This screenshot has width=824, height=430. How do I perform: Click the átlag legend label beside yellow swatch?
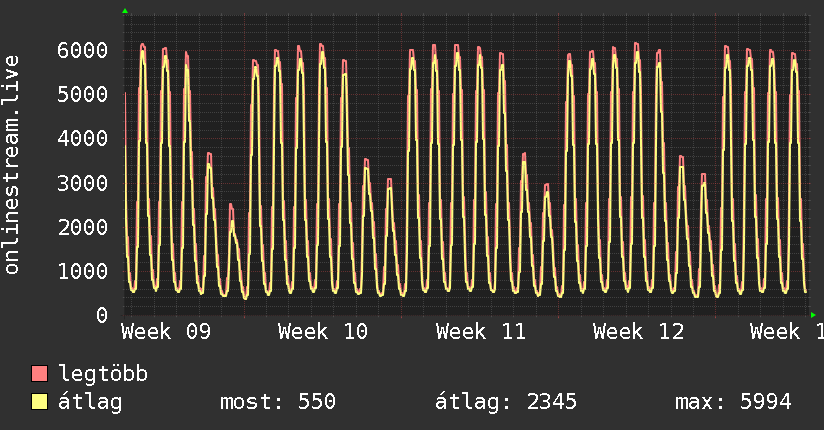90,402
